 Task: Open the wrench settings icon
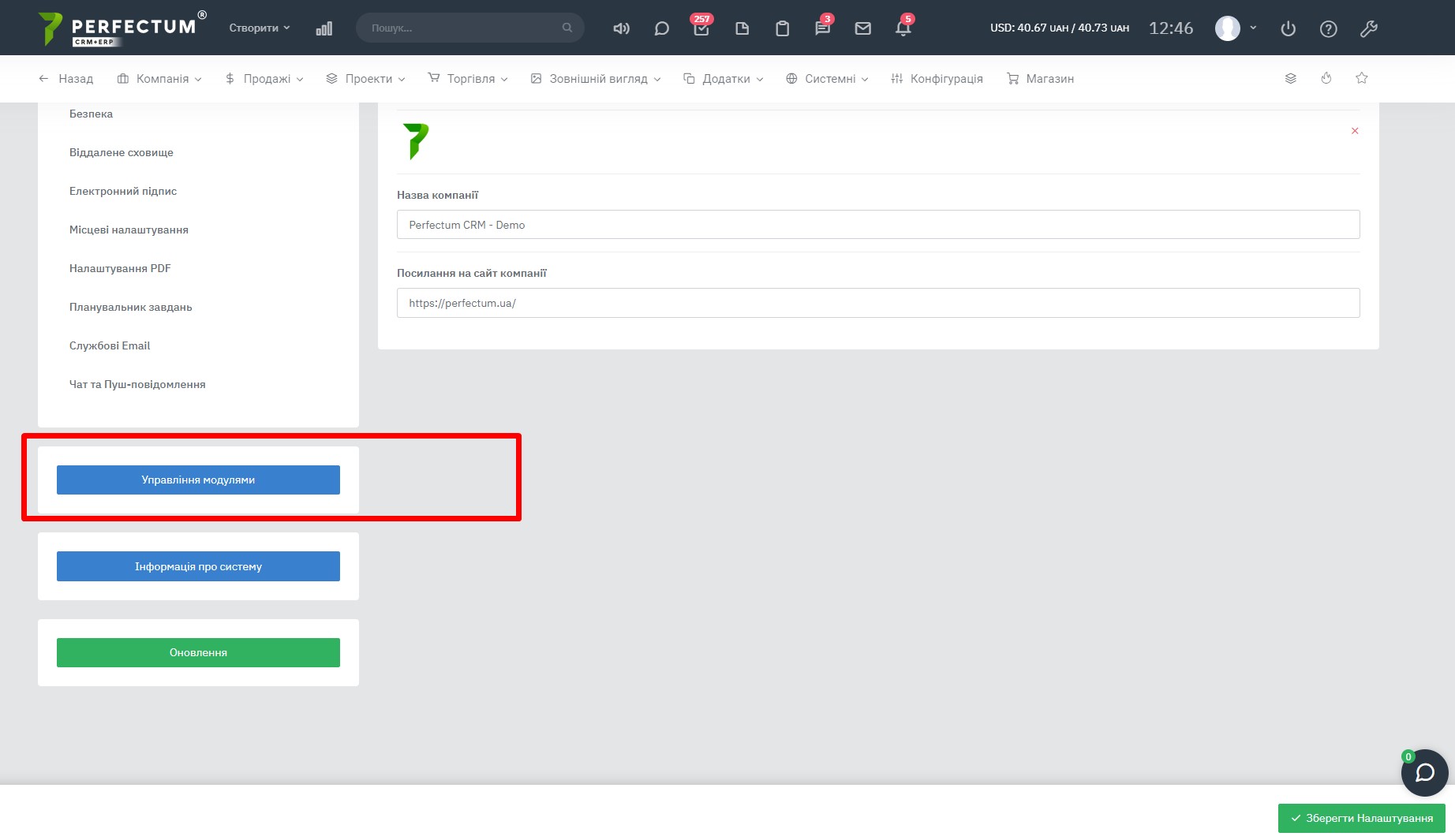pyautogui.click(x=1368, y=28)
